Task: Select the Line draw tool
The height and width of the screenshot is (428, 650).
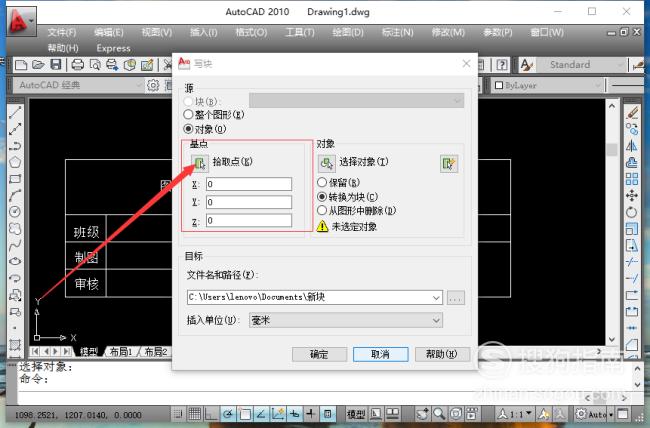Action: pyautogui.click(x=15, y=112)
